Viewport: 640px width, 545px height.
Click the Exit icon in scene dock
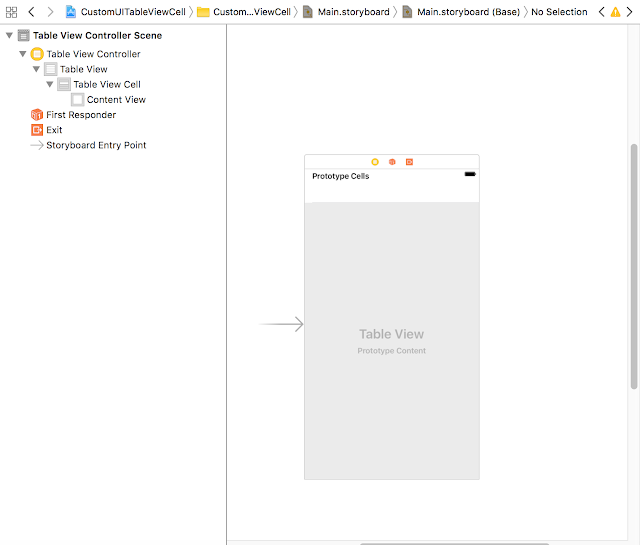pos(409,162)
